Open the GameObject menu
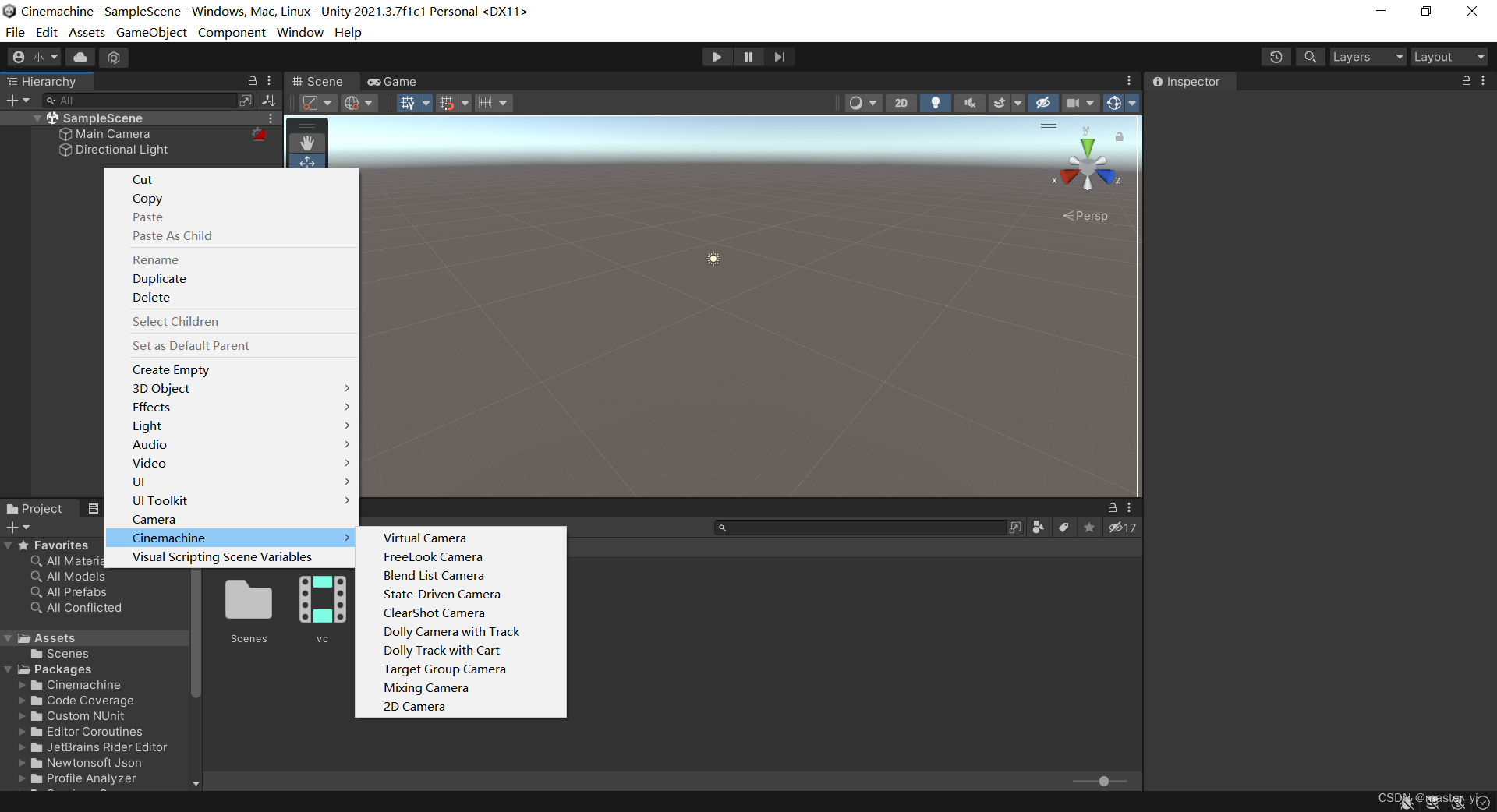1497x812 pixels. pyautogui.click(x=151, y=32)
